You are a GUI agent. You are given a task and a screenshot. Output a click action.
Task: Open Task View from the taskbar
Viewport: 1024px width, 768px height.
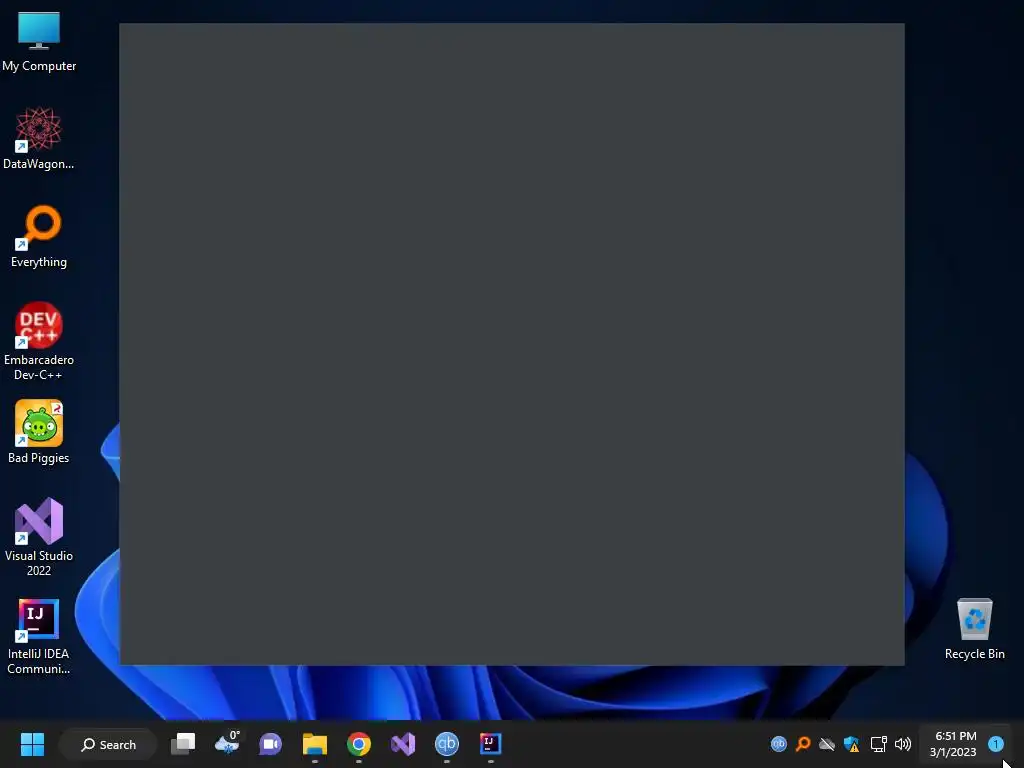[183, 744]
